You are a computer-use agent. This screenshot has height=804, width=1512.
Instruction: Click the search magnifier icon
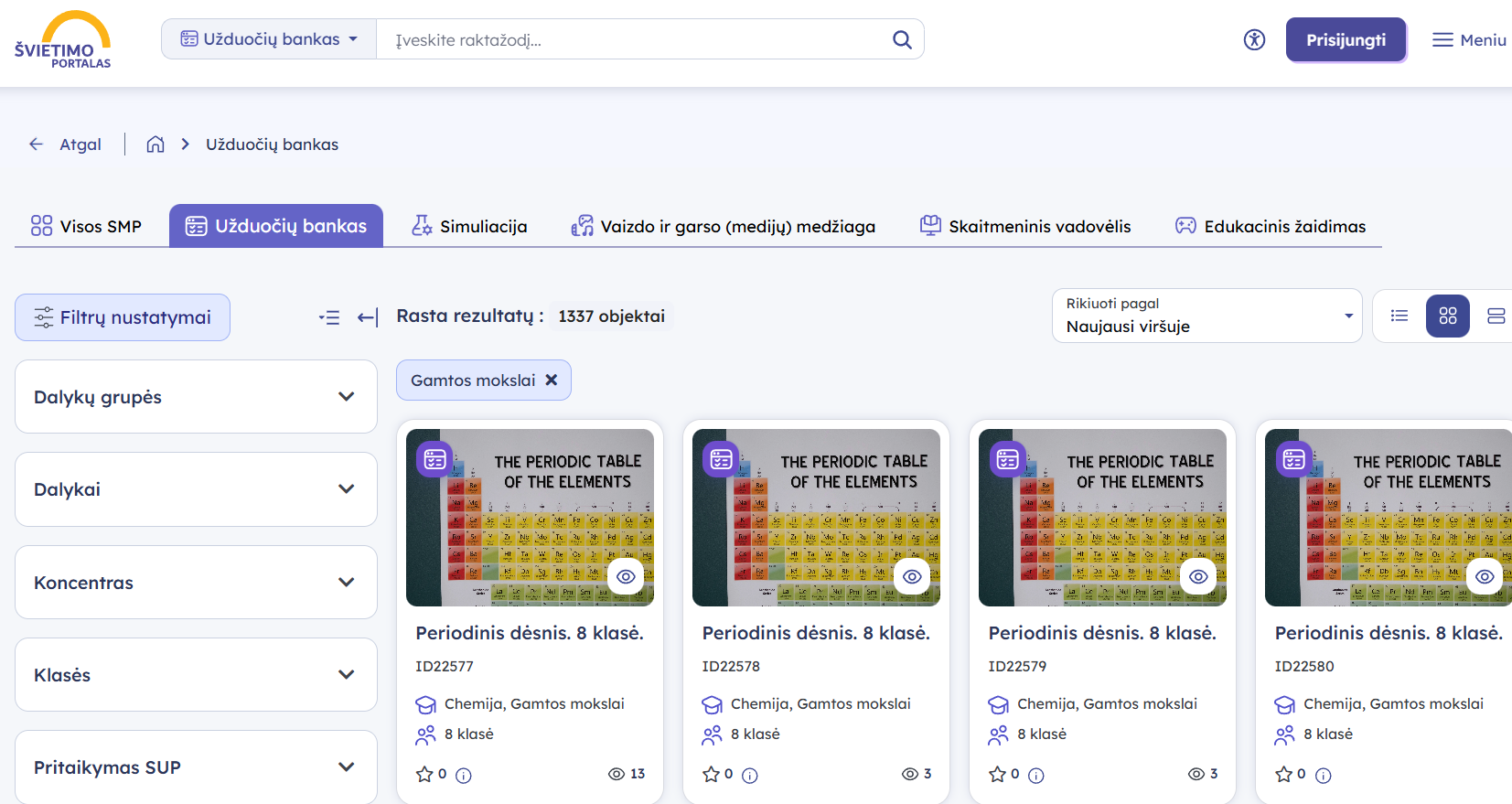(902, 39)
